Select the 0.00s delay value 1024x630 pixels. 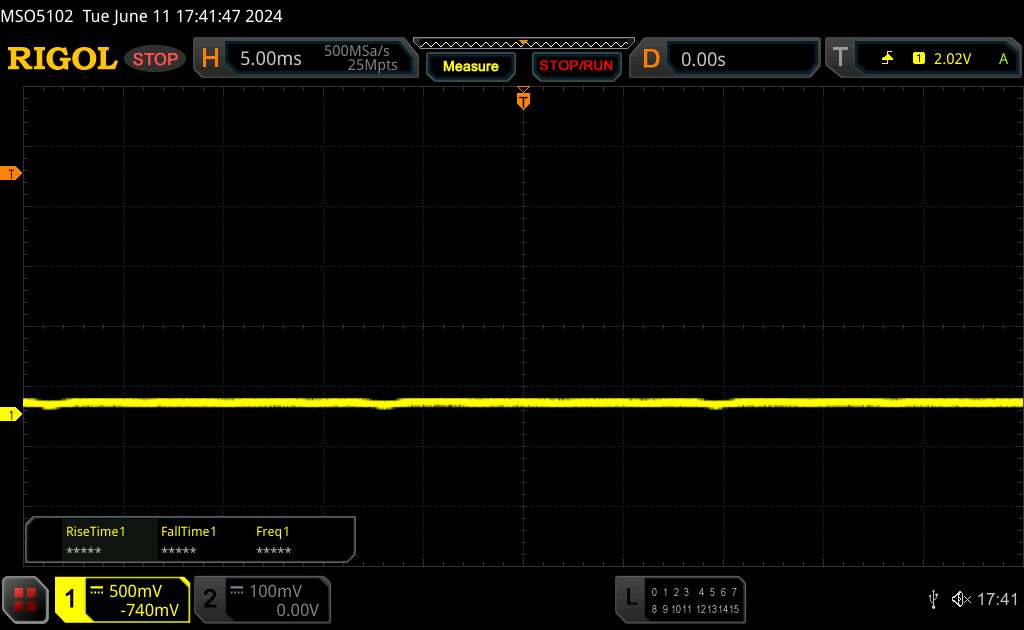703,59
